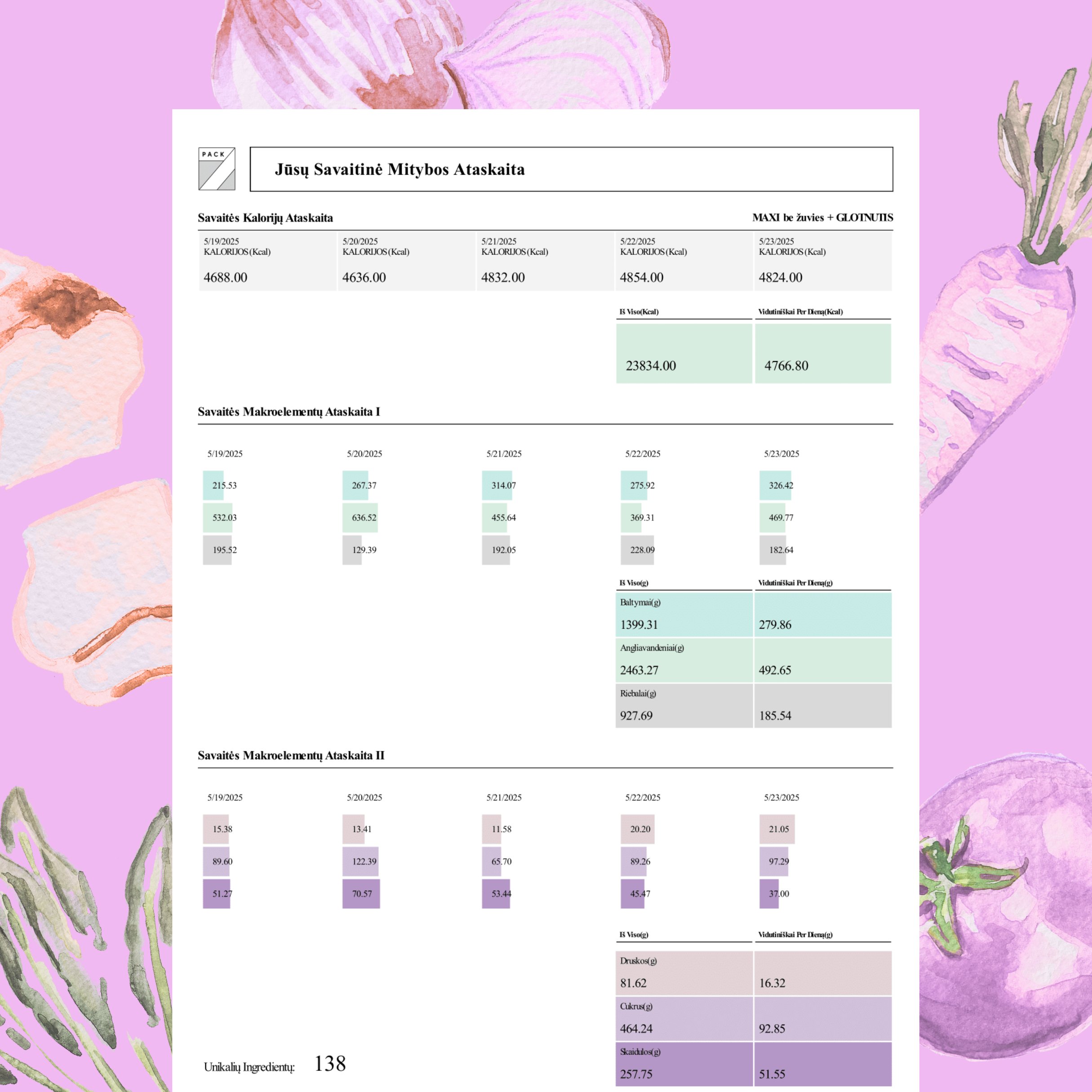Click the fat bar showing 228.09

pos(638,550)
